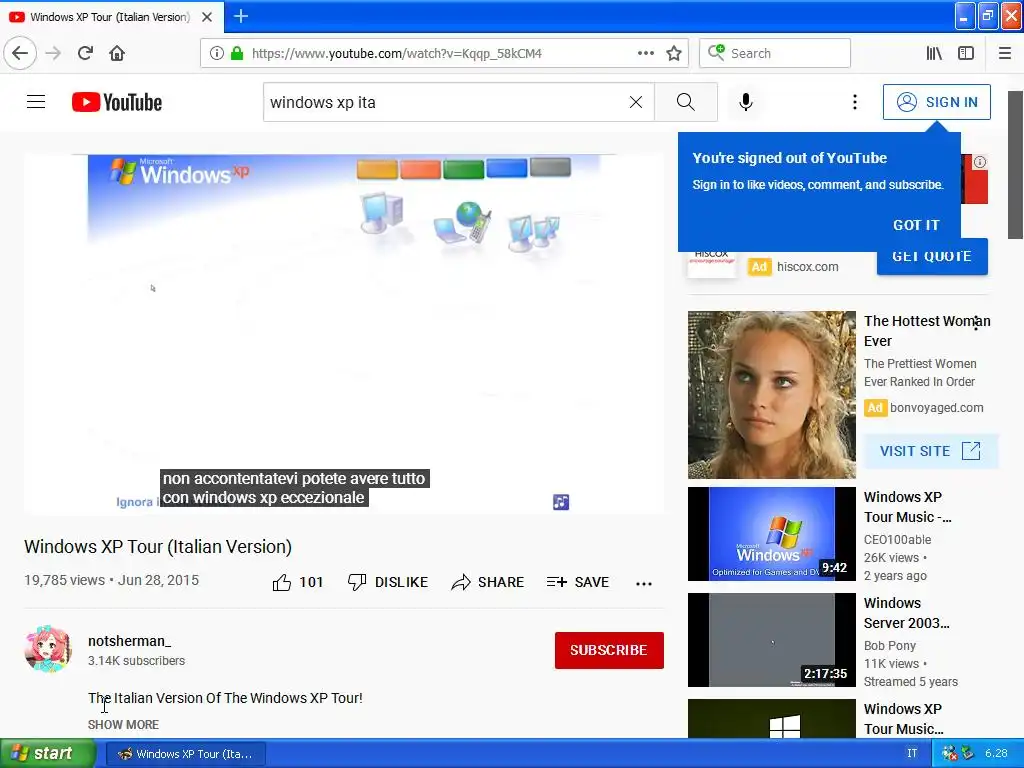The height and width of the screenshot is (768, 1024).
Task: Open the Windows Server 2003 title link
Action: [x=906, y=613]
